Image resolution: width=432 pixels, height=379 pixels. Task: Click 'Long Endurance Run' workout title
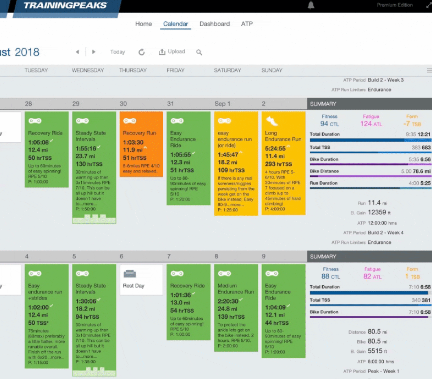(283, 136)
